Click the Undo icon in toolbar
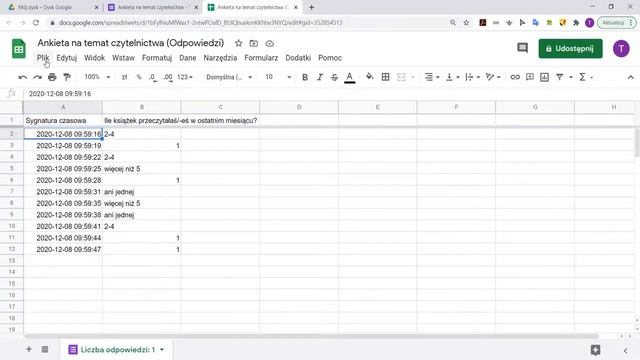Viewport: 640px width, 360px height. (23, 77)
